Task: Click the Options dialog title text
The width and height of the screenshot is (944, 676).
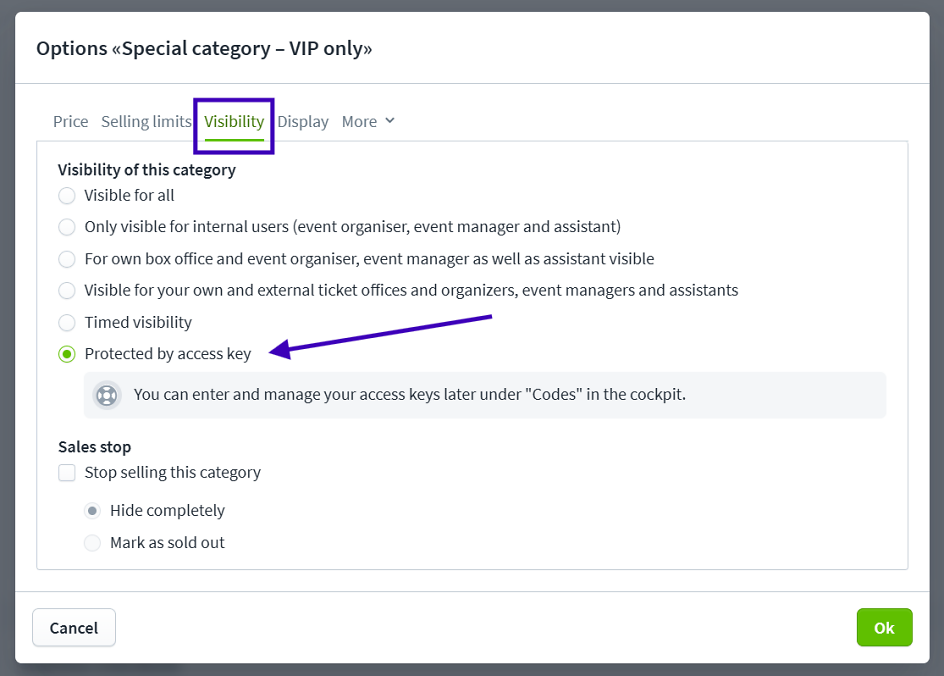Action: click(x=204, y=48)
